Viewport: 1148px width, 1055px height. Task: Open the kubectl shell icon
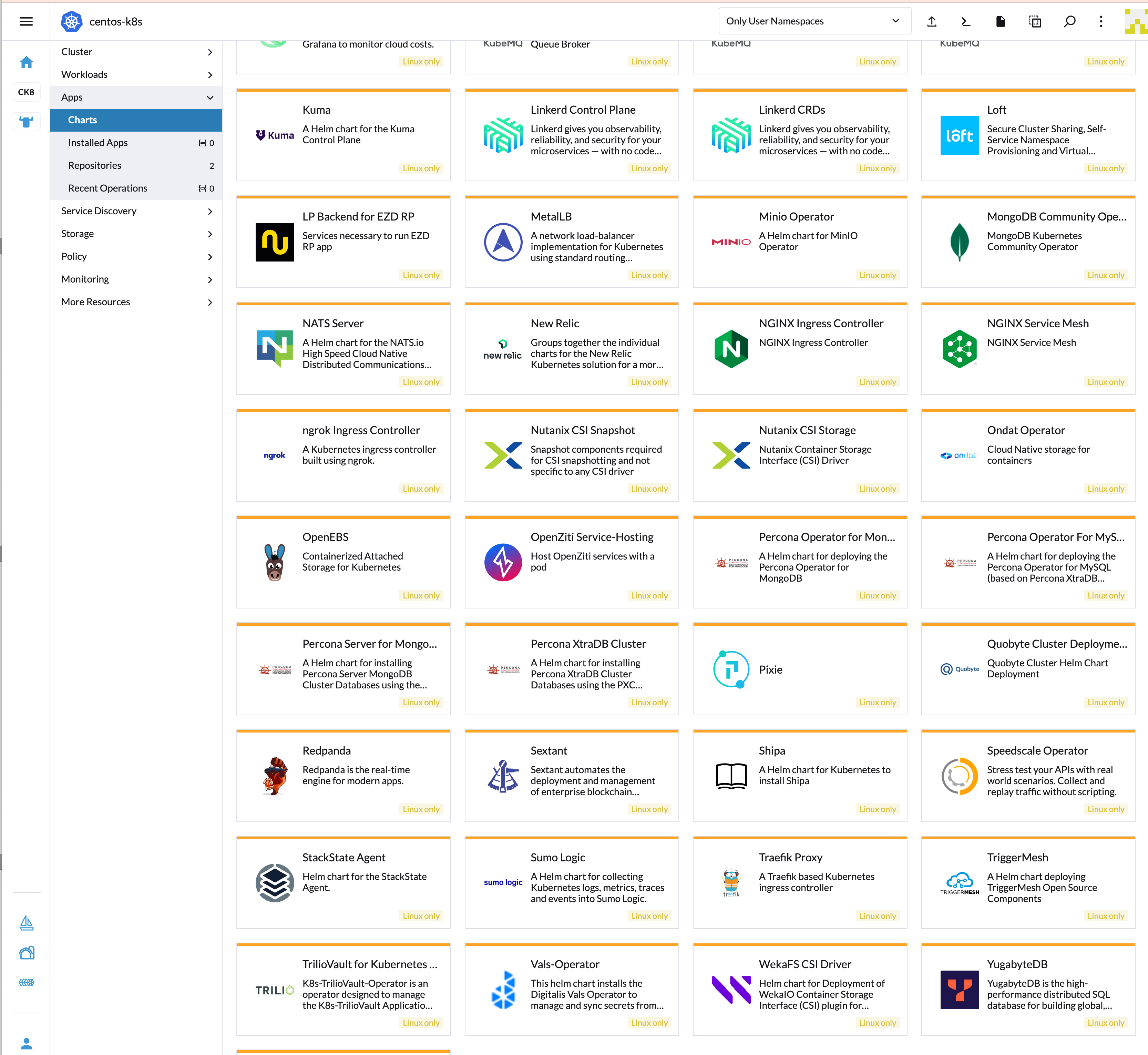pos(965,21)
